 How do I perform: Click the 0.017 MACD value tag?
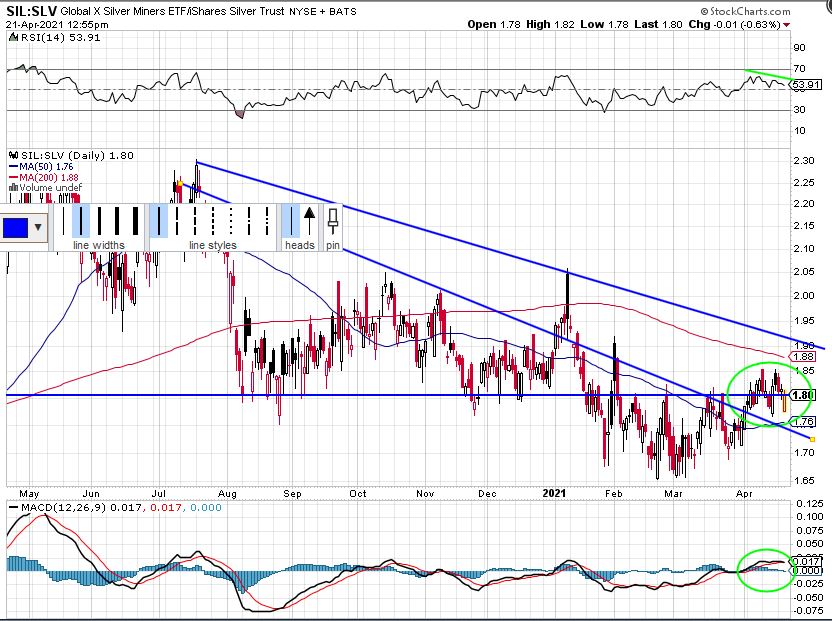coord(806,561)
